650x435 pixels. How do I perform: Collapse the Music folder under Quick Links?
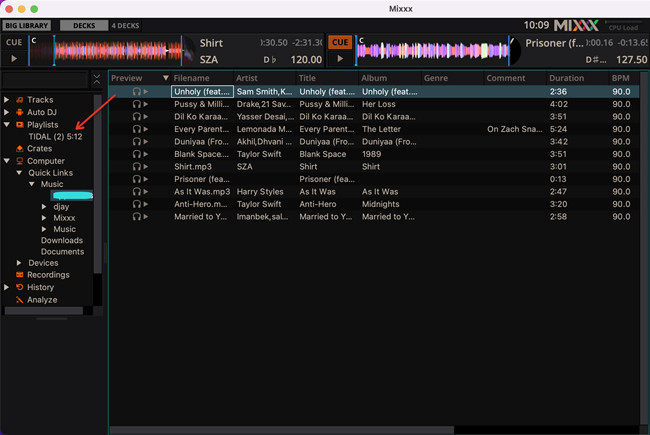[x=32, y=184]
